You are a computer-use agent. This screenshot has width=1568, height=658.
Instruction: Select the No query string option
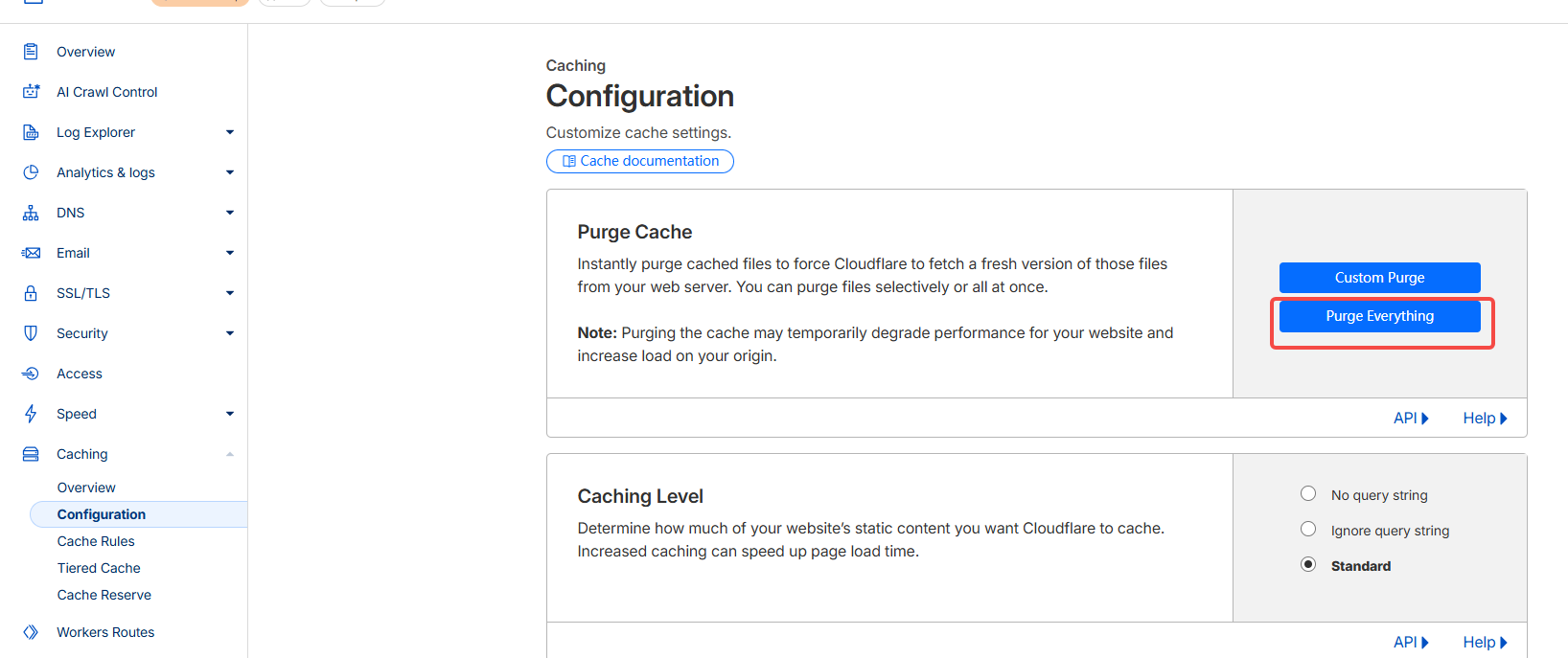click(1308, 492)
